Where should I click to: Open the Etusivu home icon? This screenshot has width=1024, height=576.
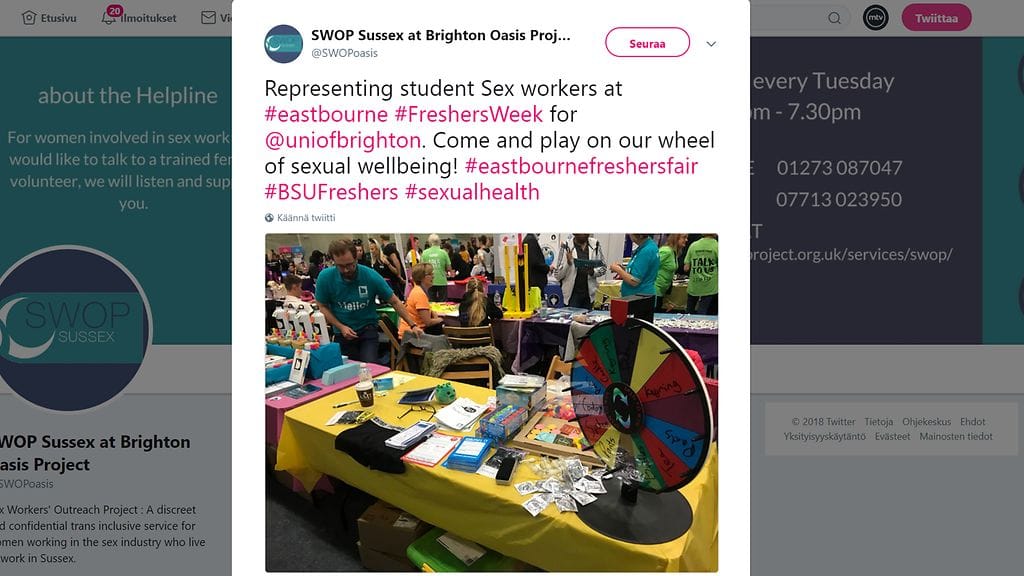(x=29, y=18)
